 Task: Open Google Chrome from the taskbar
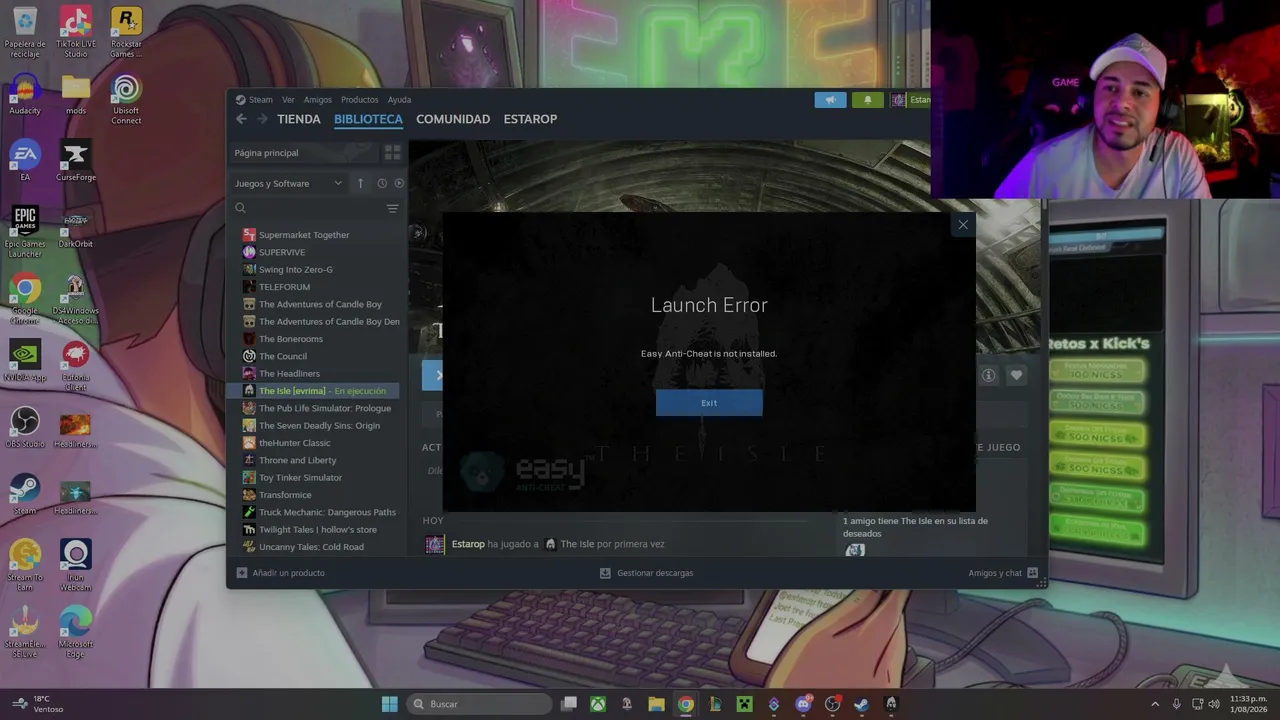686,704
